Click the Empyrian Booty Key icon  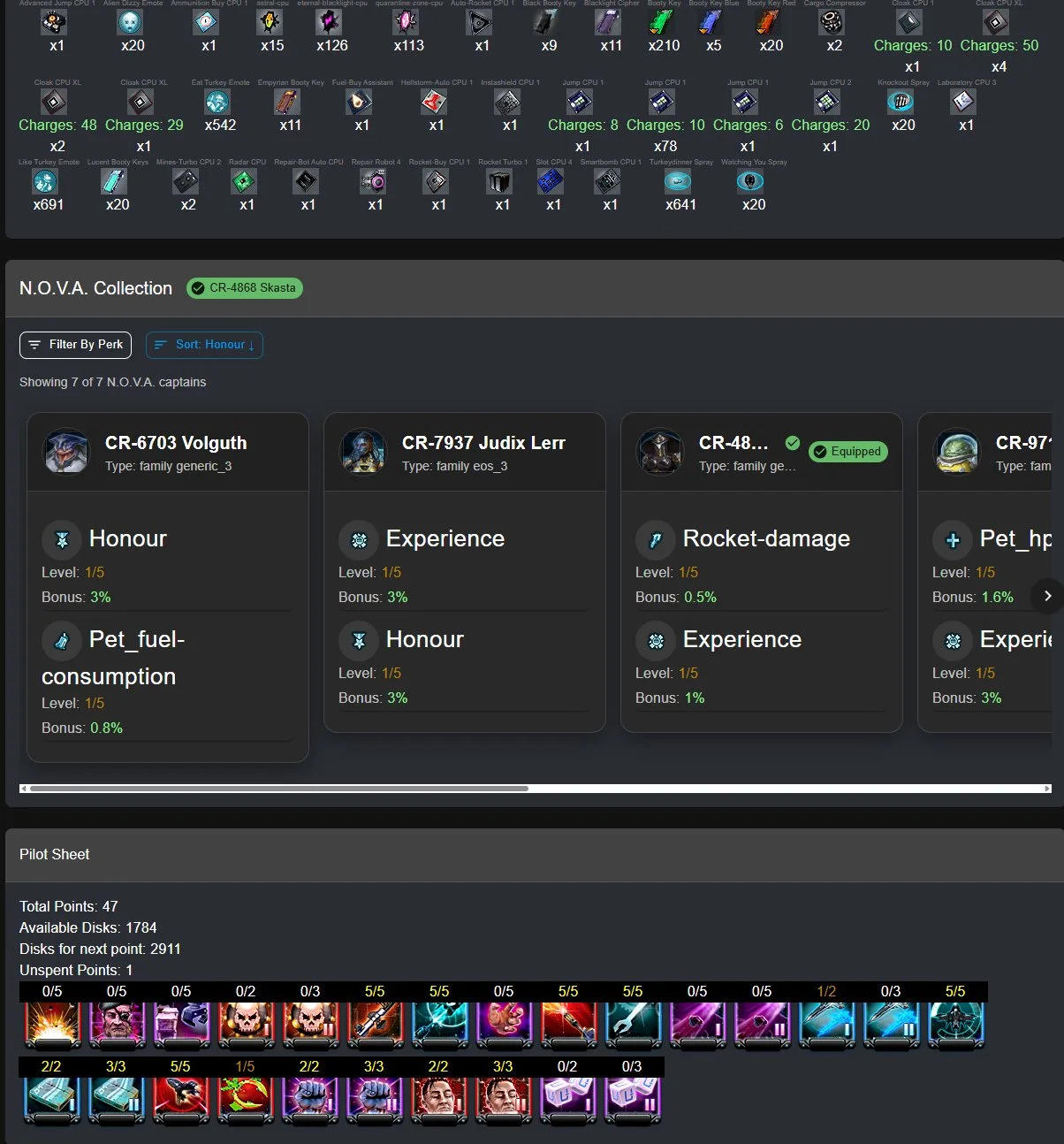tap(288, 102)
